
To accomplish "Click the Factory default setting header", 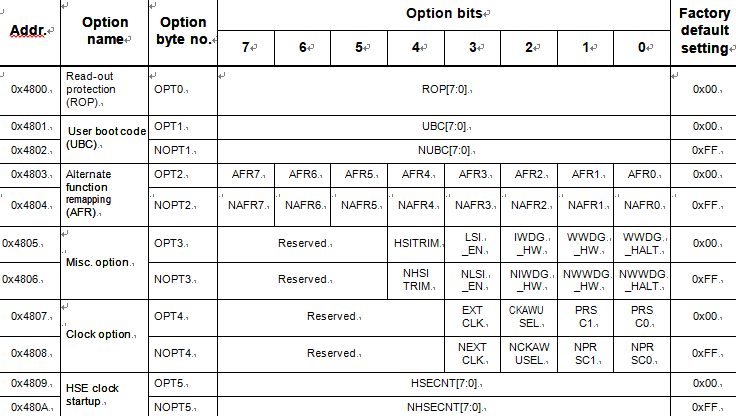I will [704, 31].
